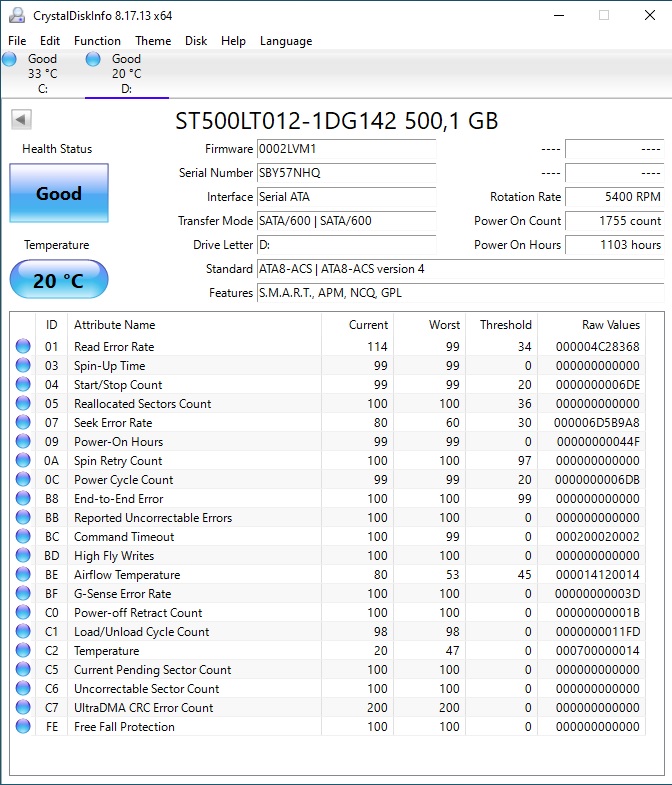Click status orb for Free Fall Protection
Viewport: 672px width, 785px height.
[x=23, y=726]
